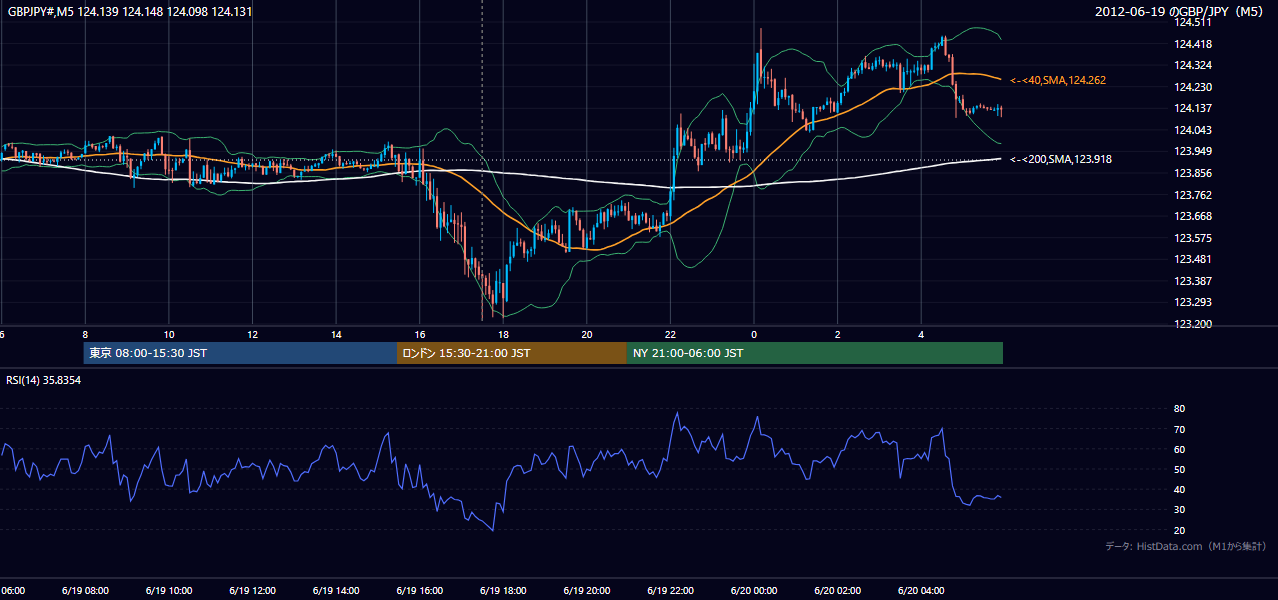Viewport: 1278px width, 600px height.
Task: Click the bottom date label 6/19 12:00
Action: pos(251,591)
